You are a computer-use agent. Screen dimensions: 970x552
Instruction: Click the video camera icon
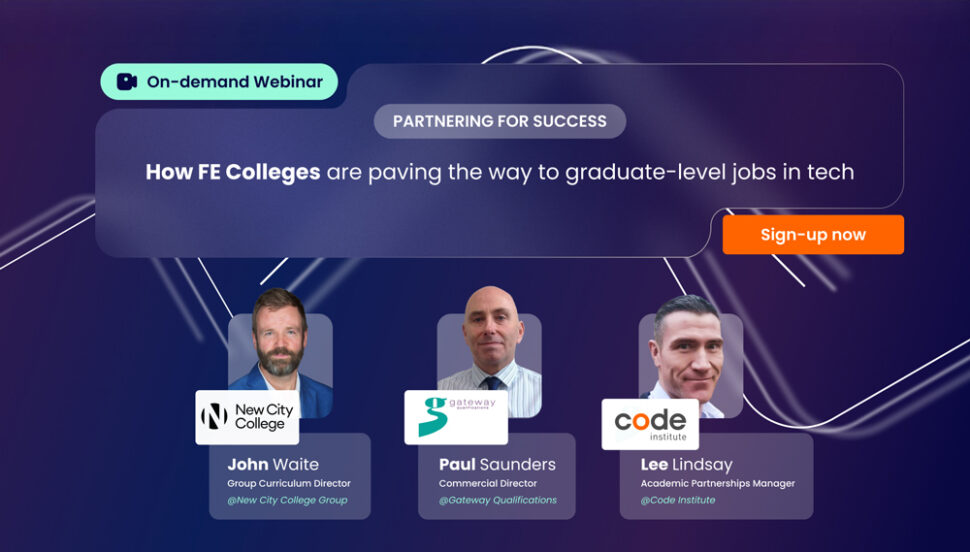(x=127, y=82)
